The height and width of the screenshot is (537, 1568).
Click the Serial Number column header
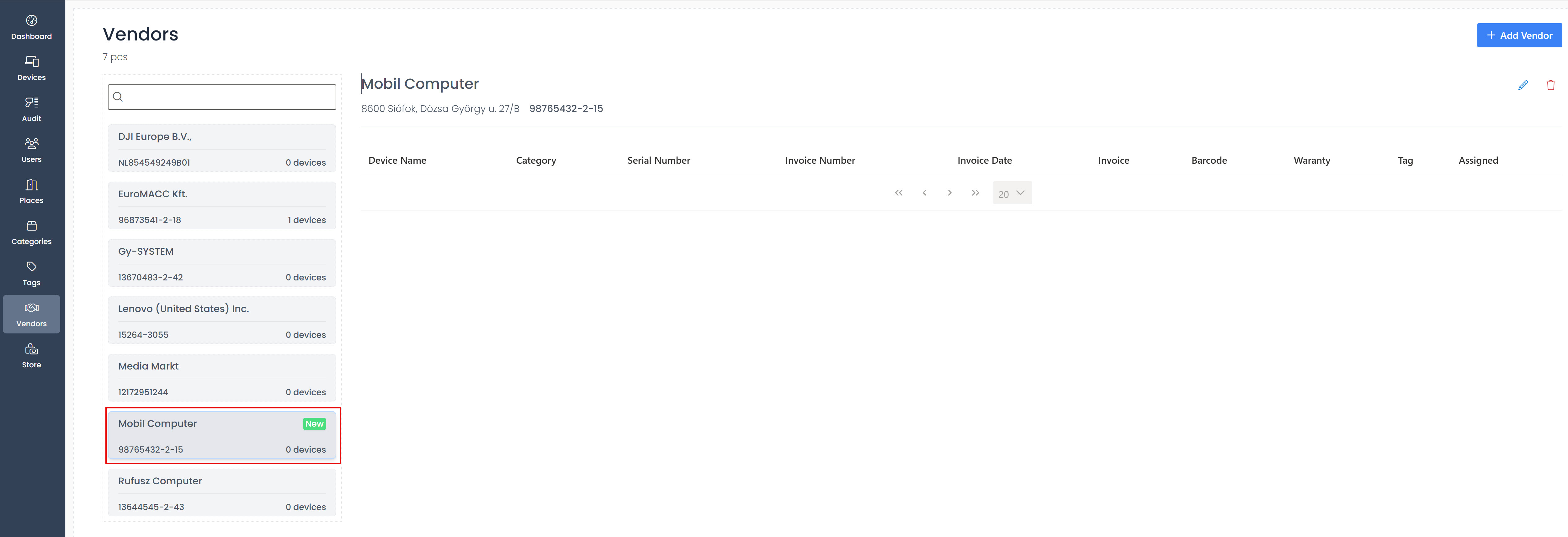[659, 160]
